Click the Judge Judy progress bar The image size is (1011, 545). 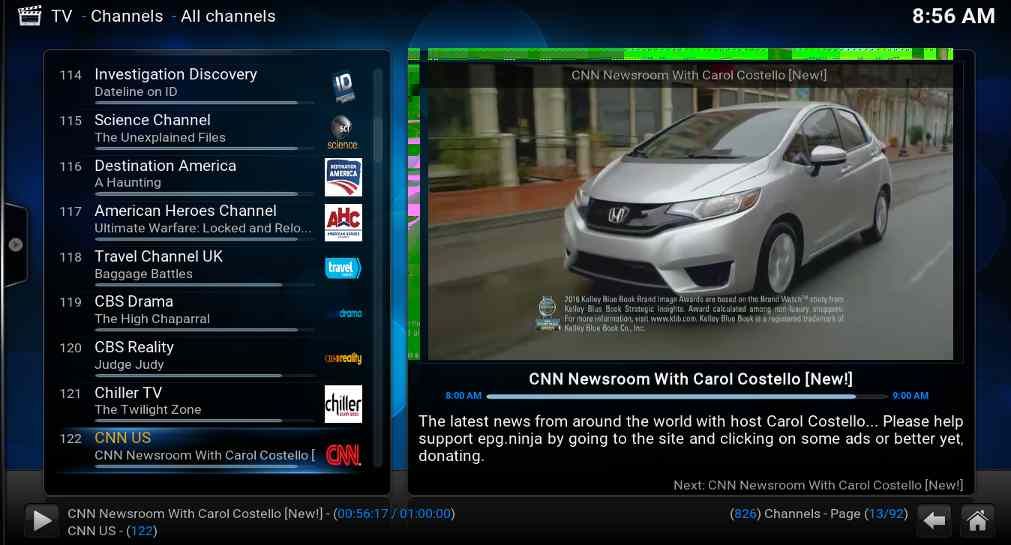point(204,375)
